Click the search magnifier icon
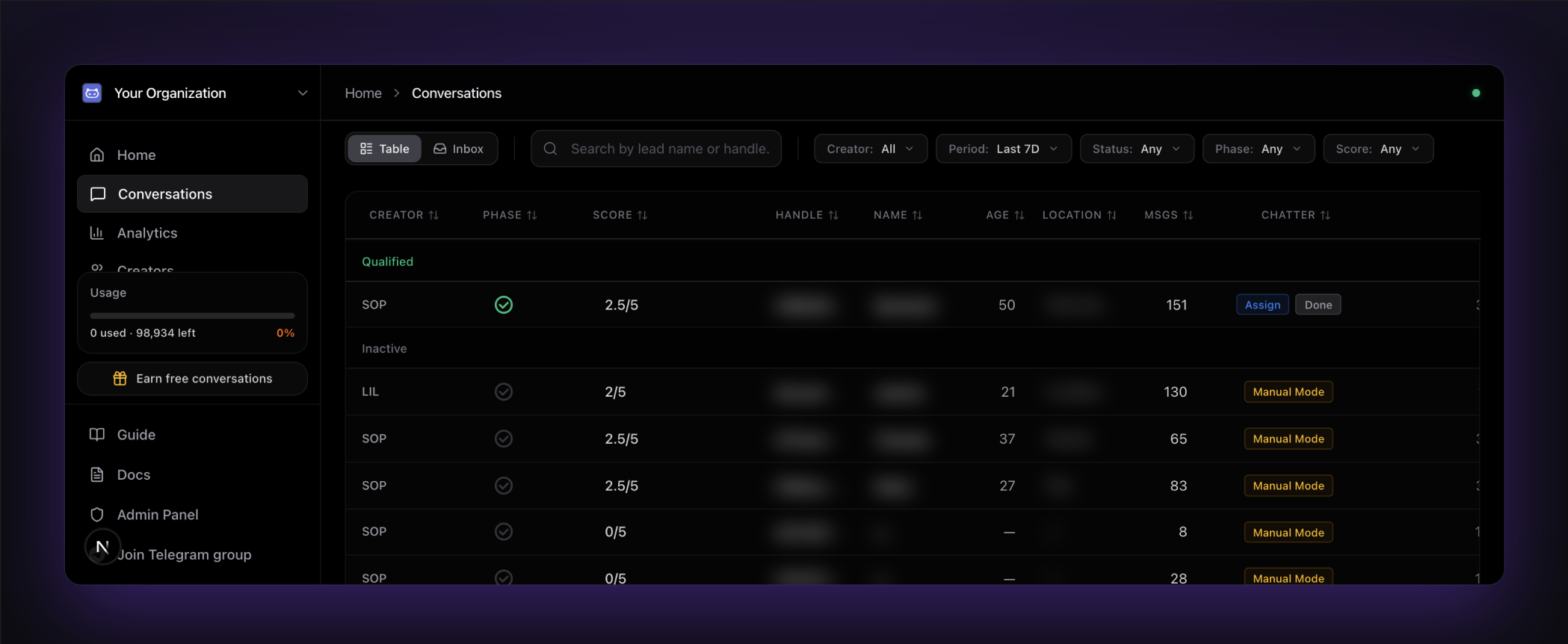The width and height of the screenshot is (1568, 644). pyautogui.click(x=551, y=149)
